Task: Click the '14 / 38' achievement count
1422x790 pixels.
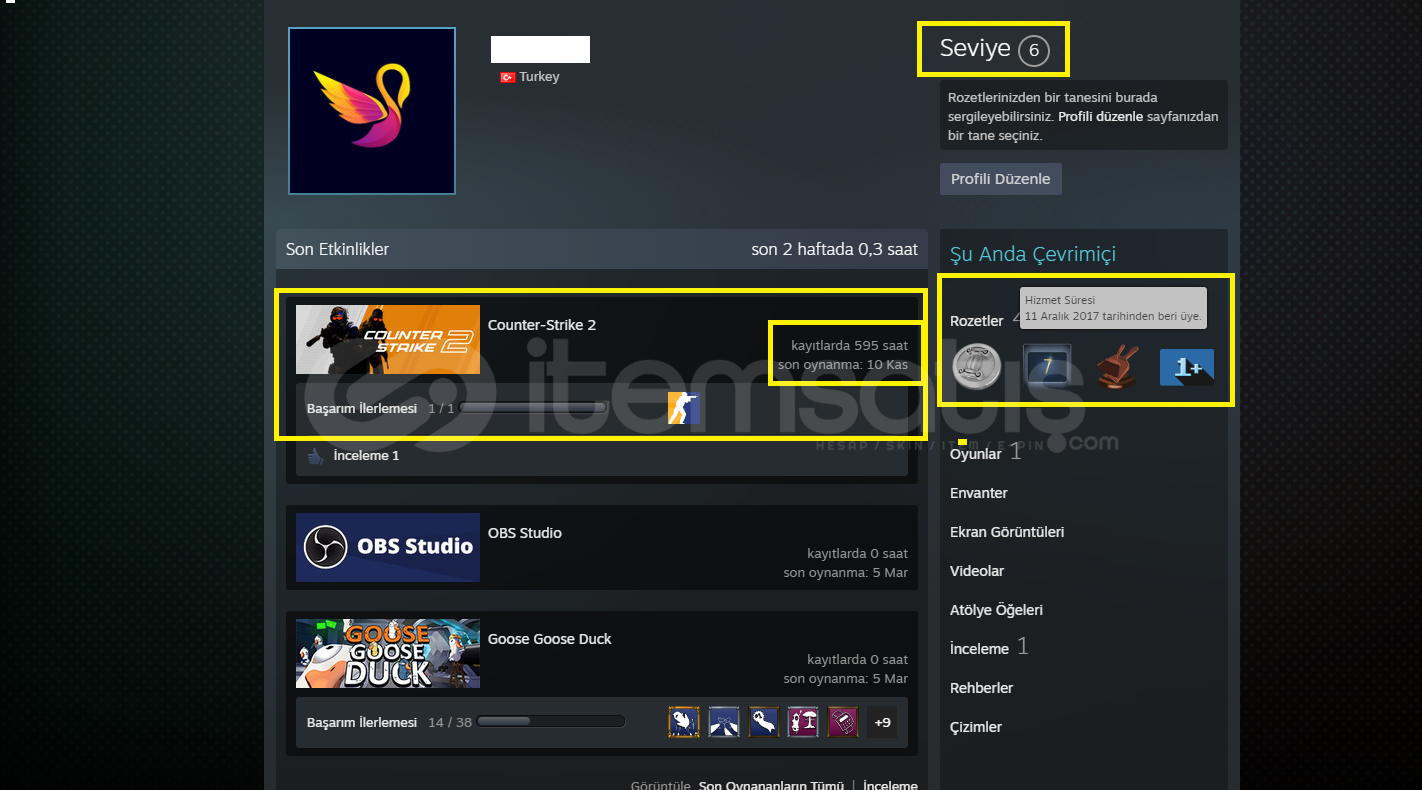Action: (x=450, y=722)
